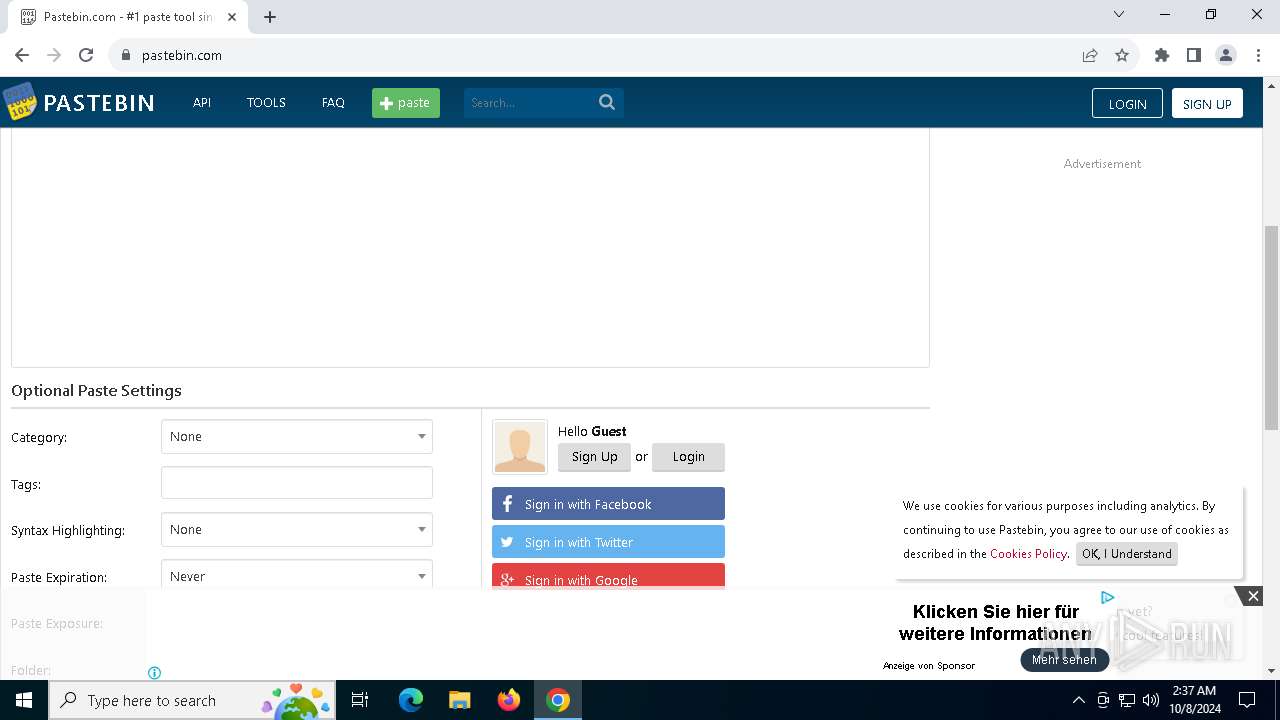Open a new browser tab with plus icon
This screenshot has height=720, width=1280.
click(x=270, y=17)
